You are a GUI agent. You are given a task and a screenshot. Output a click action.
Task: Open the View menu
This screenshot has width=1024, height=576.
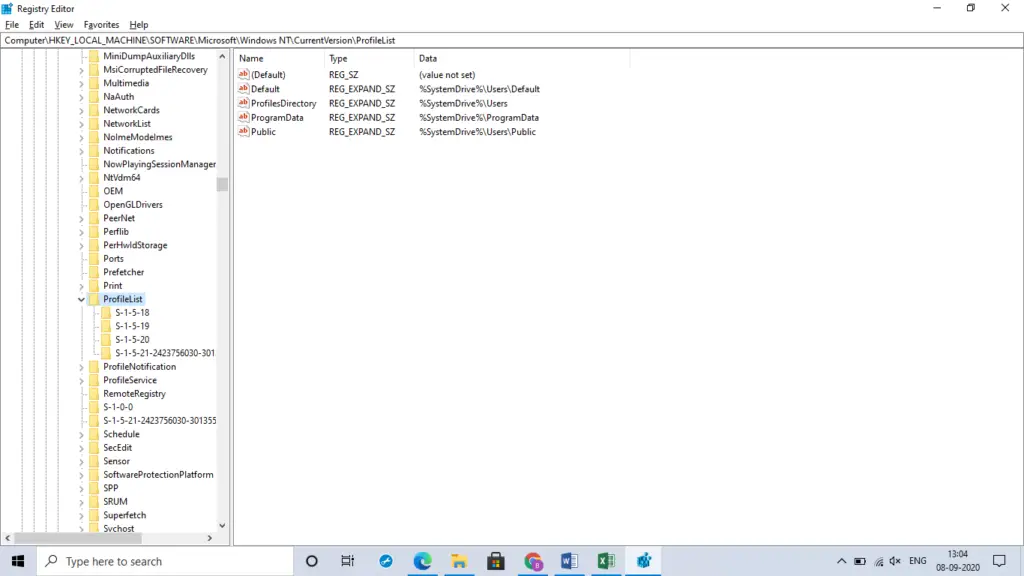pyautogui.click(x=63, y=25)
